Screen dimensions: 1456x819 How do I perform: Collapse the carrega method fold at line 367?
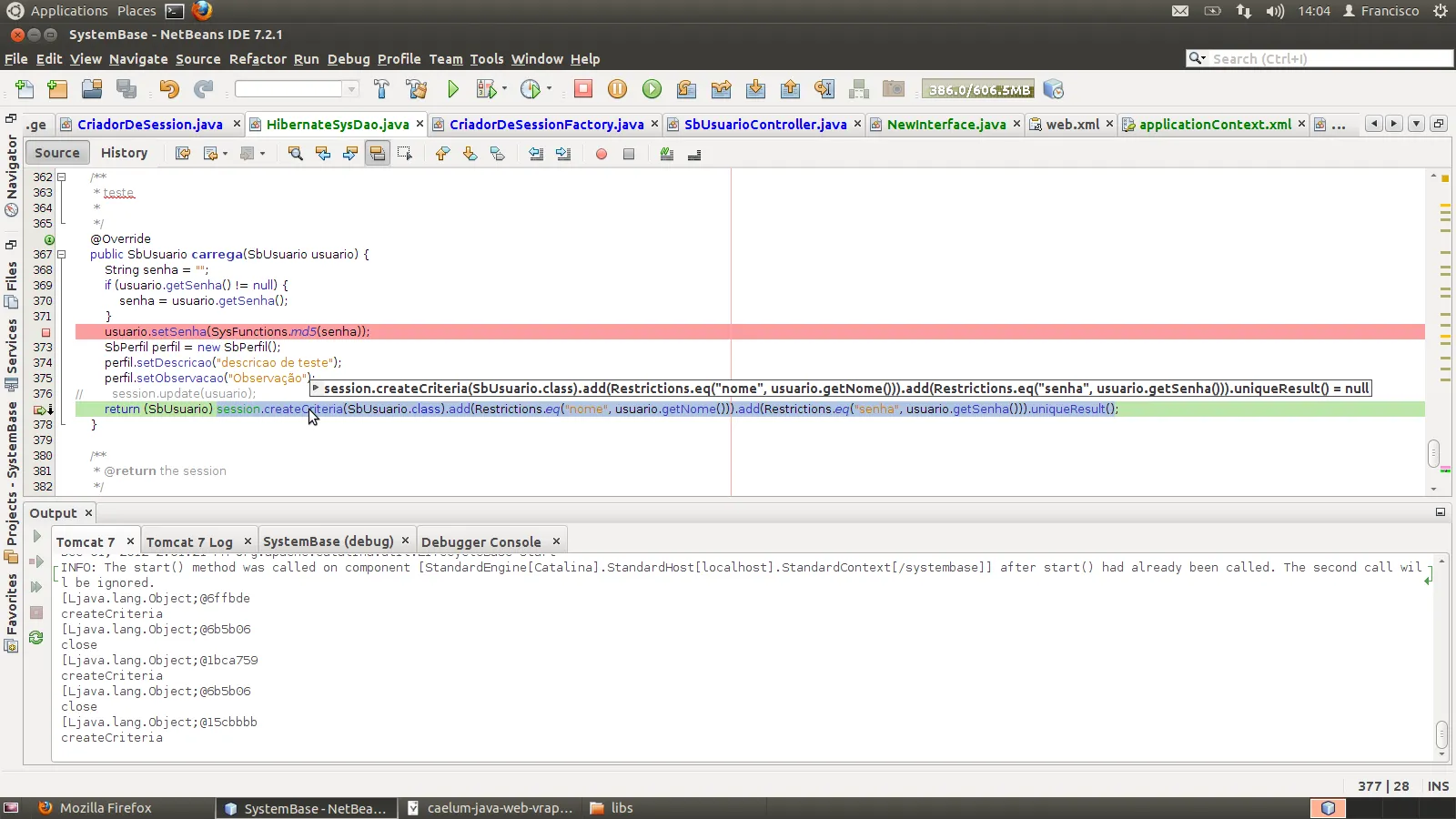pyautogui.click(x=61, y=255)
